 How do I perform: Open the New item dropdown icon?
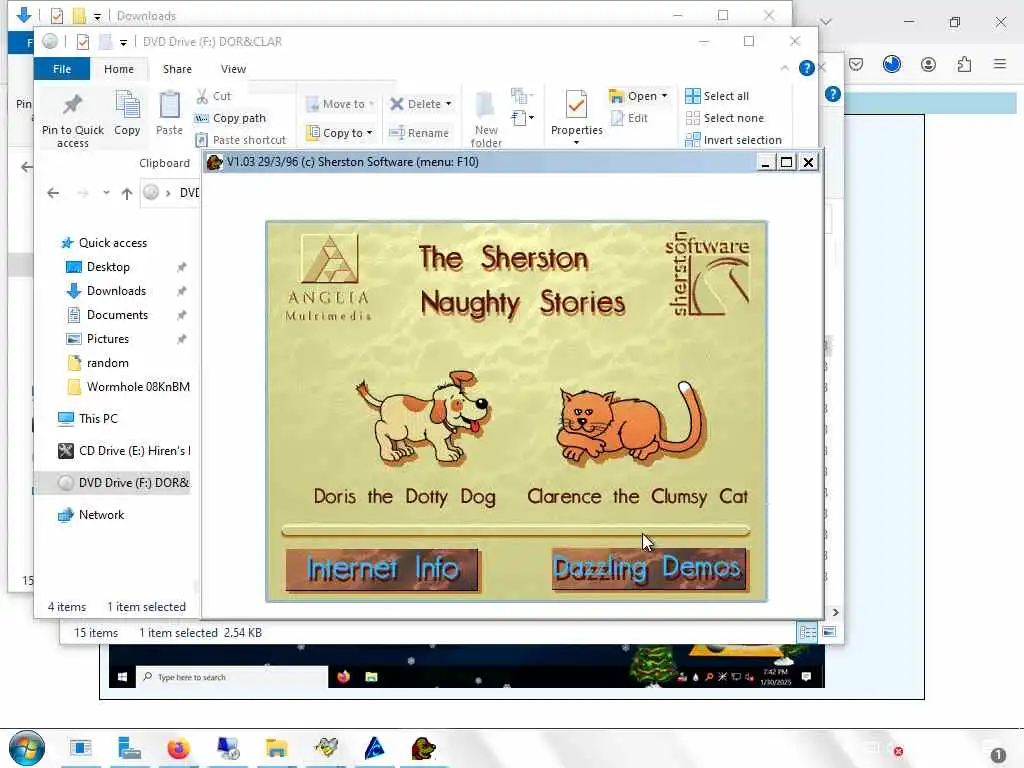click(521, 97)
